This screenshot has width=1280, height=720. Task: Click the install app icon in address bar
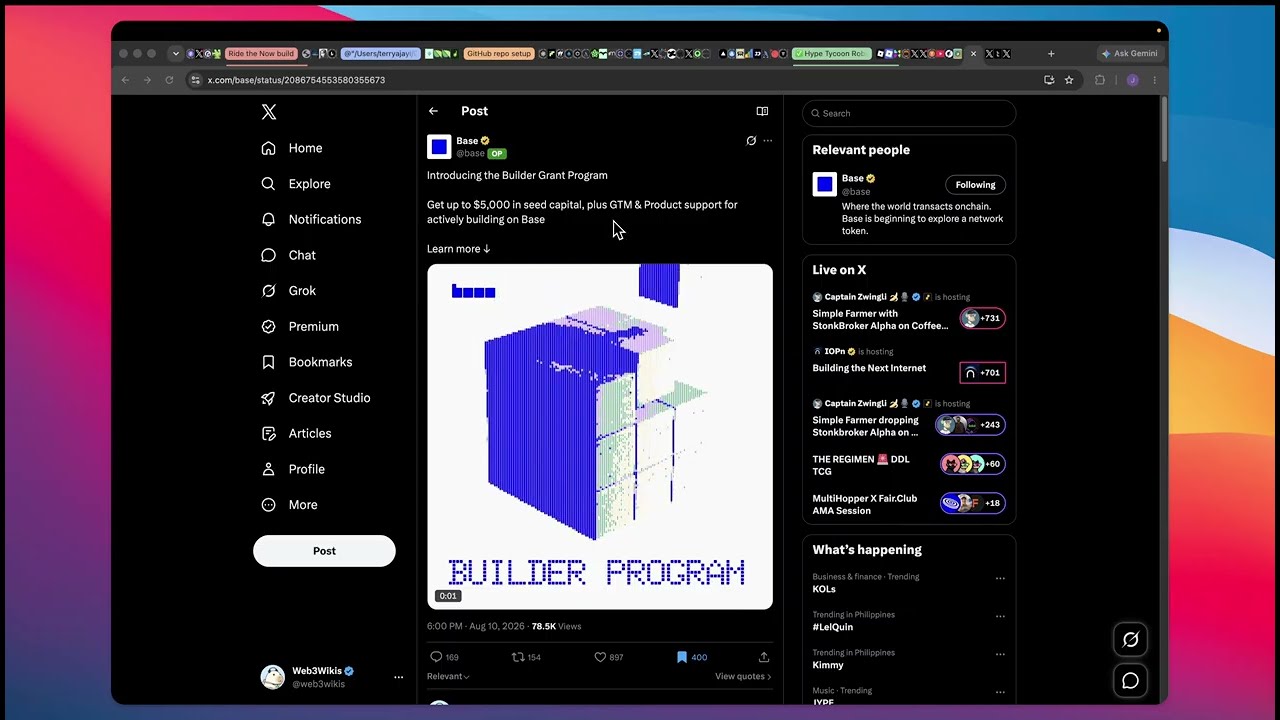1049,80
